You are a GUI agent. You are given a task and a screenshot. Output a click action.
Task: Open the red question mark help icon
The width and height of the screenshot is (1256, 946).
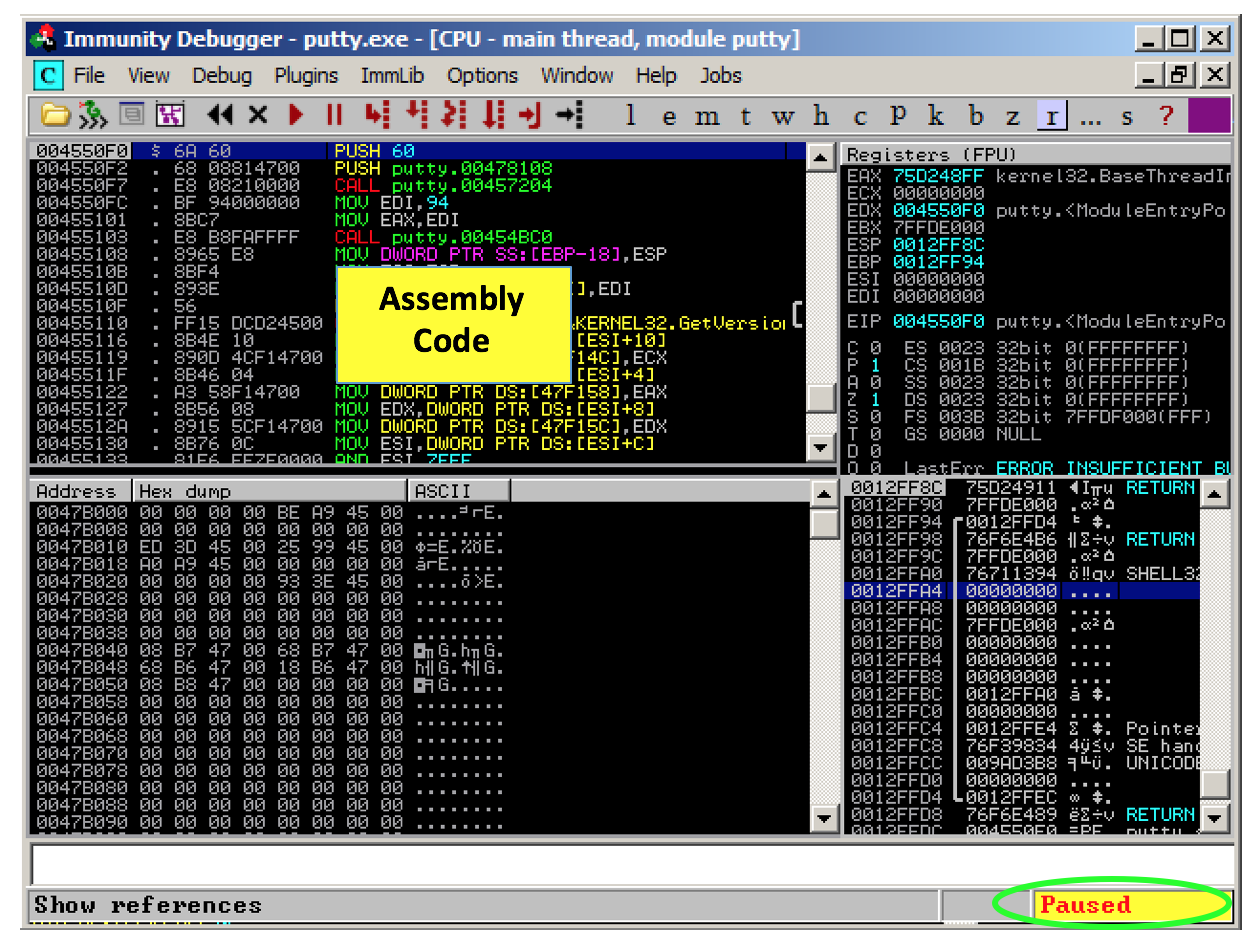click(1165, 116)
